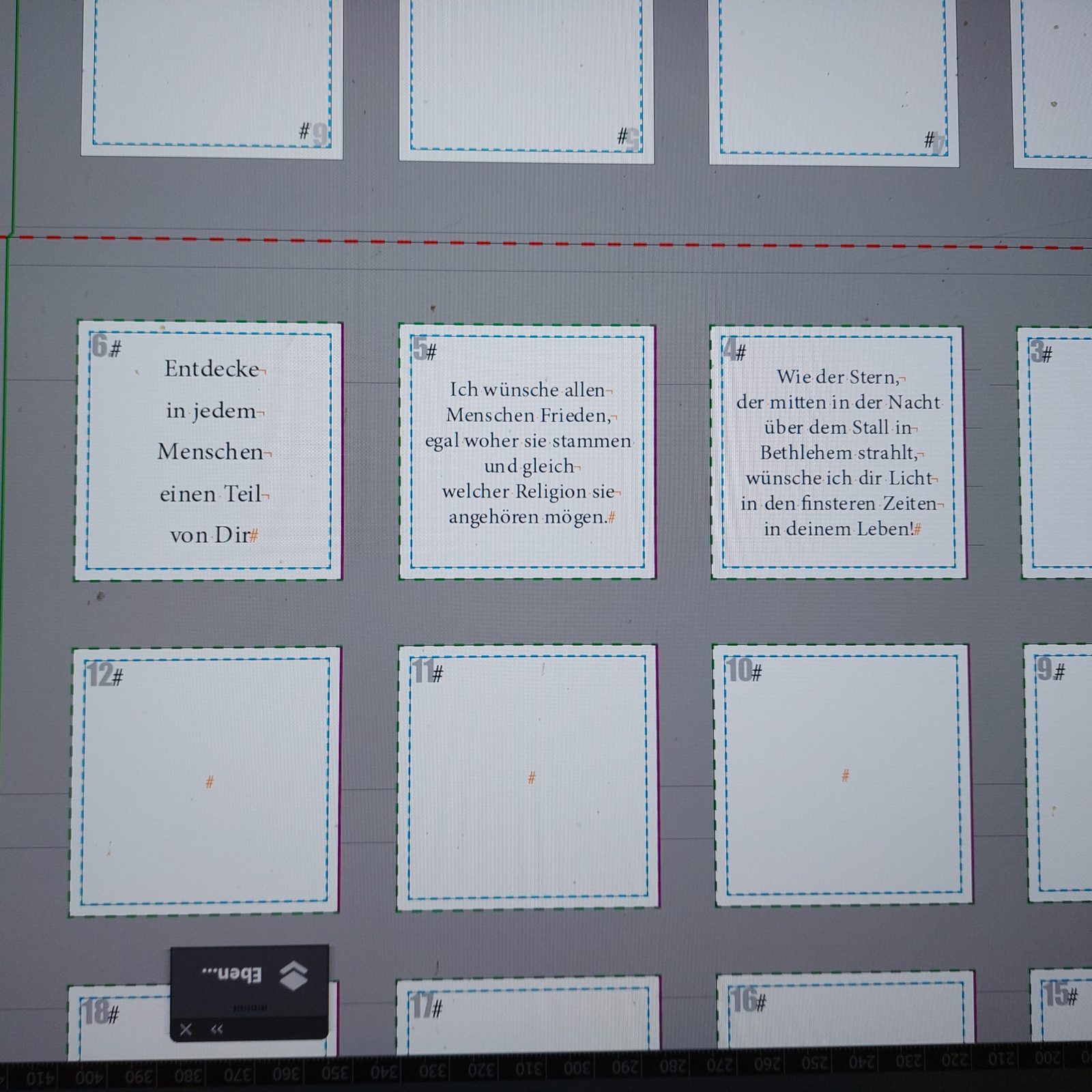1092x1092 pixels.
Task: Select the empty text frame numbered 11
Action: [528, 777]
